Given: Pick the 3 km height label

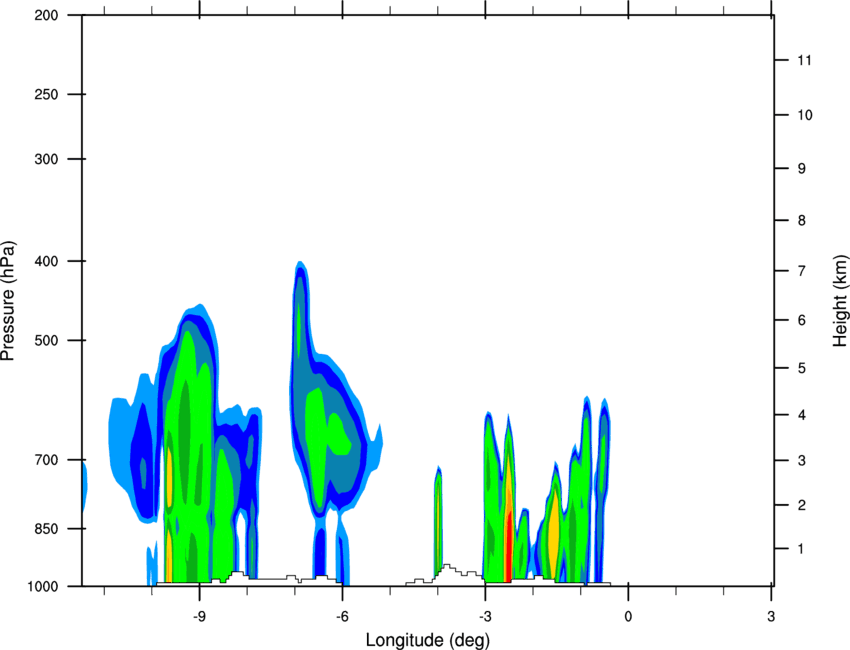Looking at the screenshot, I should [x=802, y=461].
